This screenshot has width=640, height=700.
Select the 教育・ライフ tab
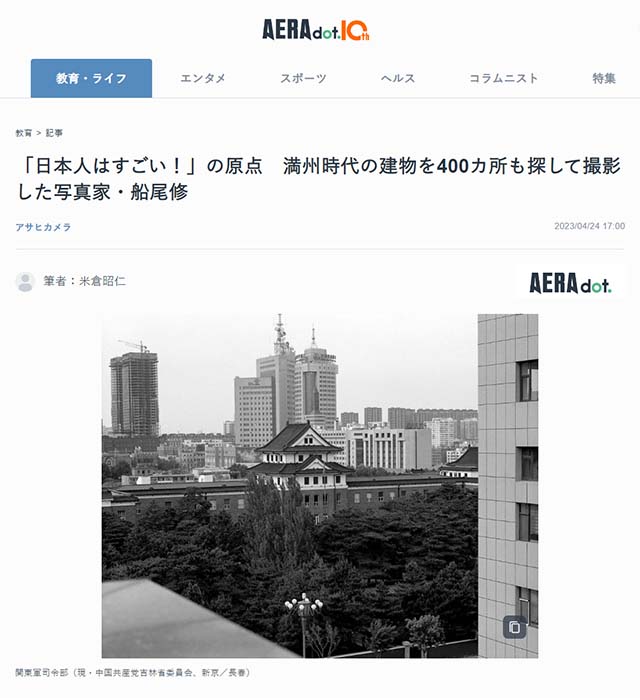91,78
